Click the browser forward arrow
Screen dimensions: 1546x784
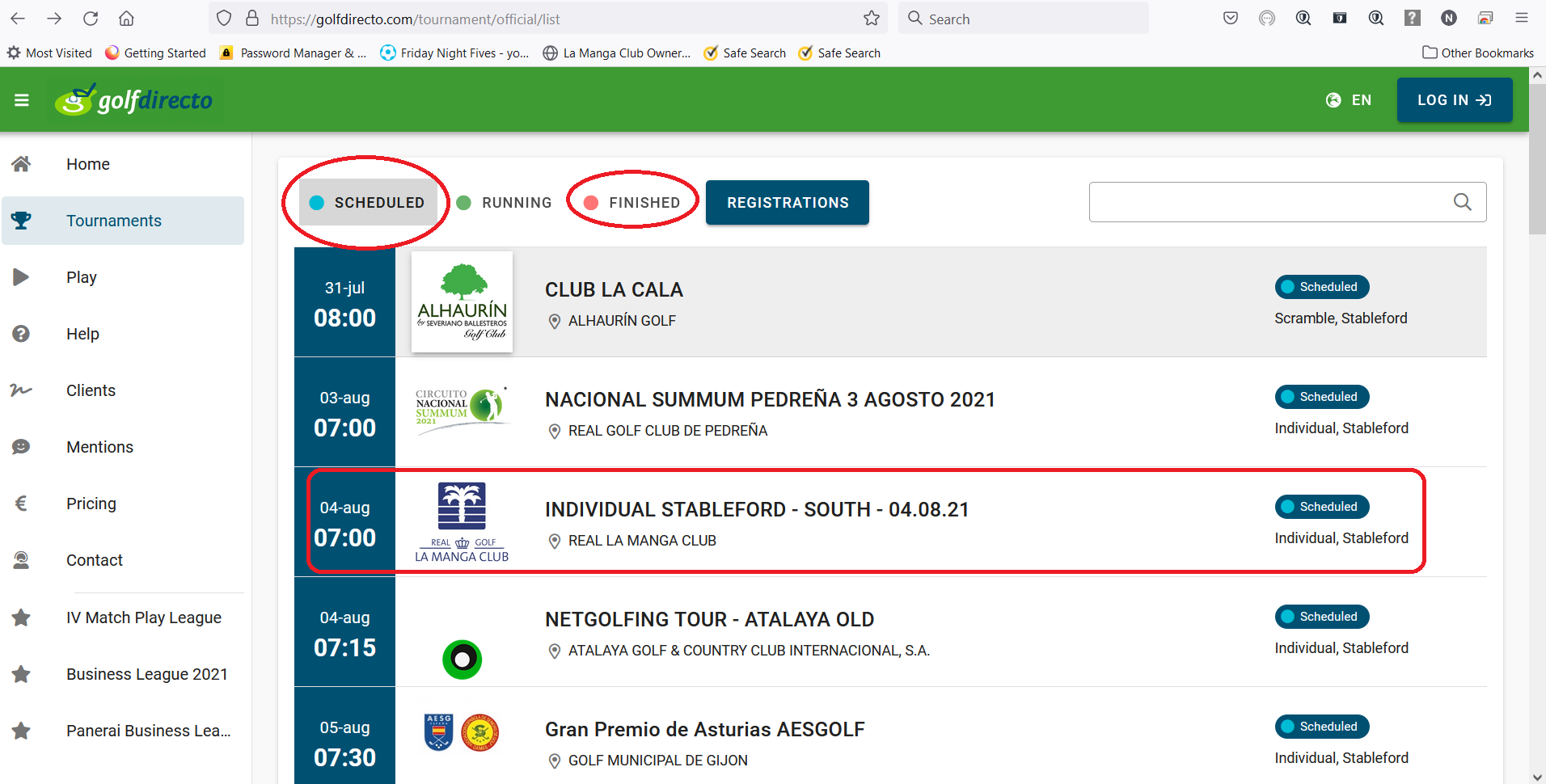54,18
